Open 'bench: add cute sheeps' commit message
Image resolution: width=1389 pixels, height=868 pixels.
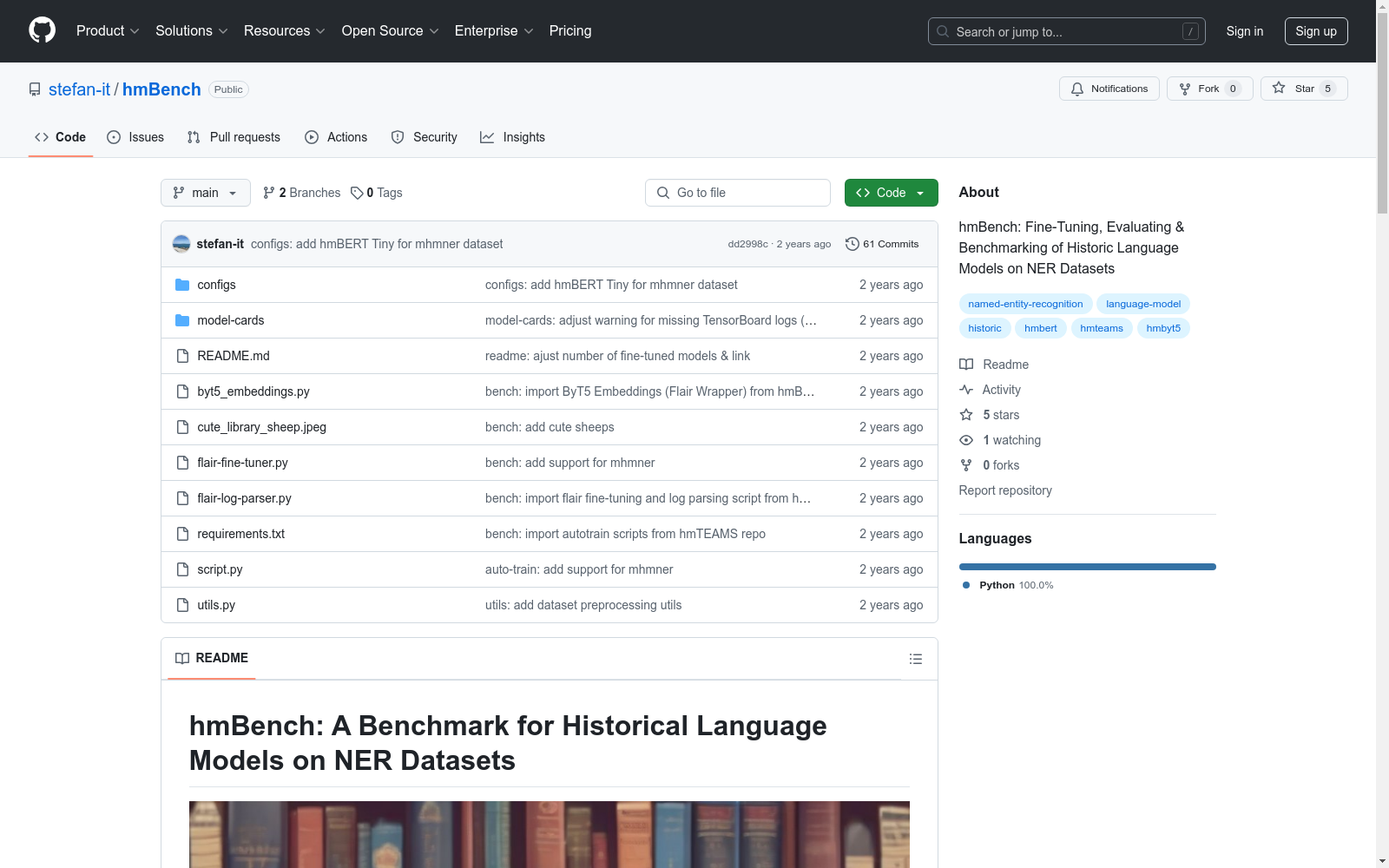point(550,427)
